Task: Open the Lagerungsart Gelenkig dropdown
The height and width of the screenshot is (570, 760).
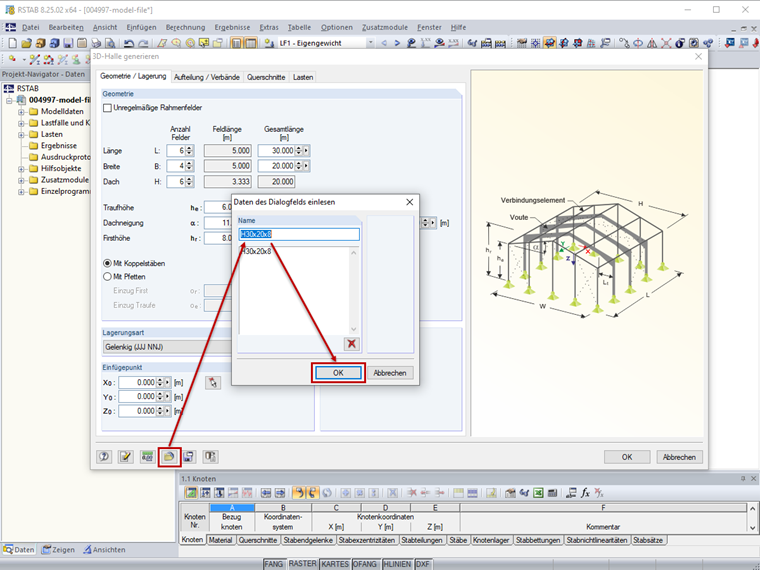Action: 167,347
